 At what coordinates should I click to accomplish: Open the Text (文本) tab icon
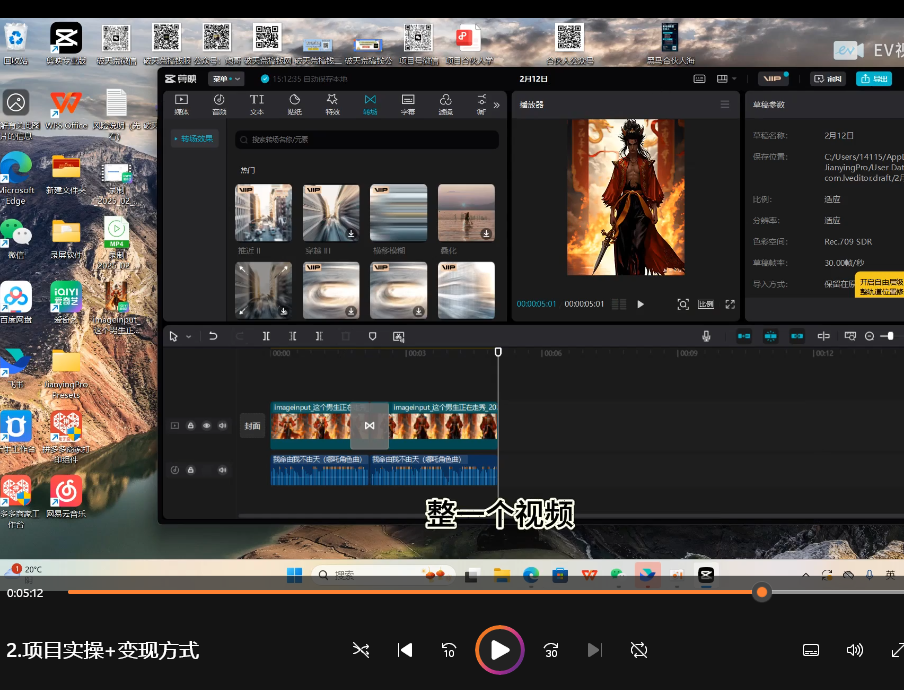coord(257,104)
